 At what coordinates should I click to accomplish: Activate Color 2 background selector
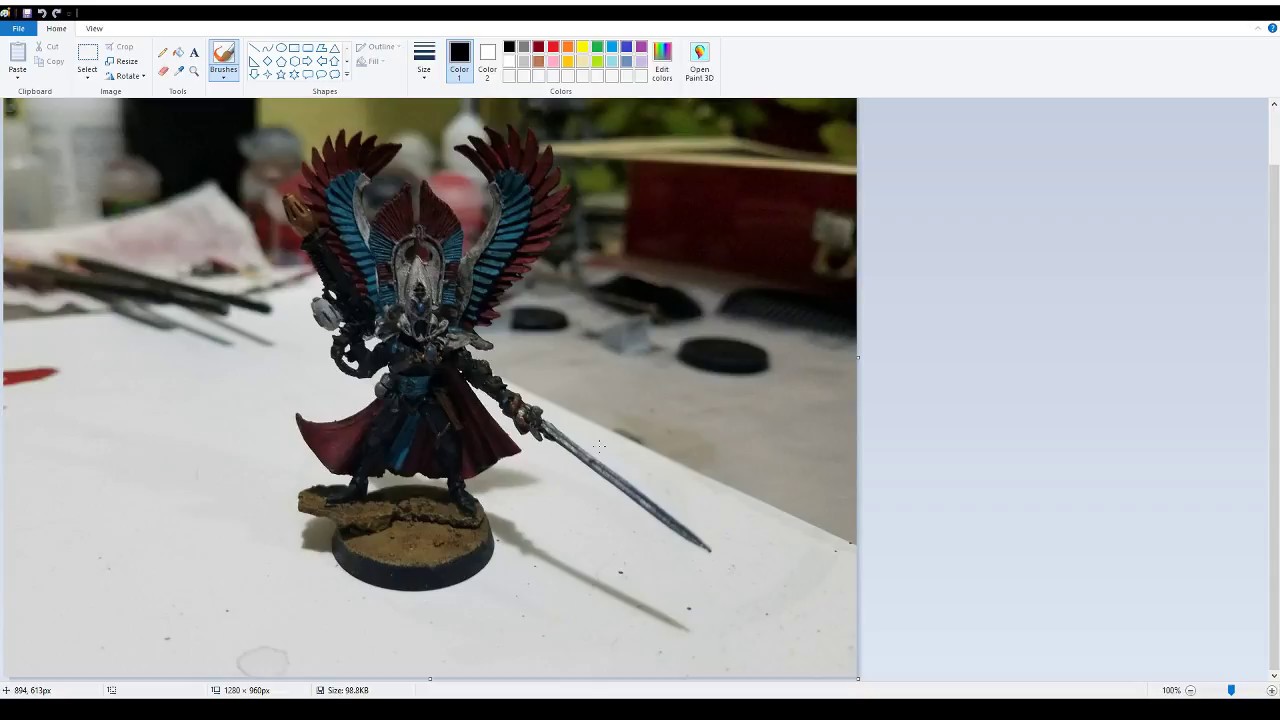(x=487, y=62)
